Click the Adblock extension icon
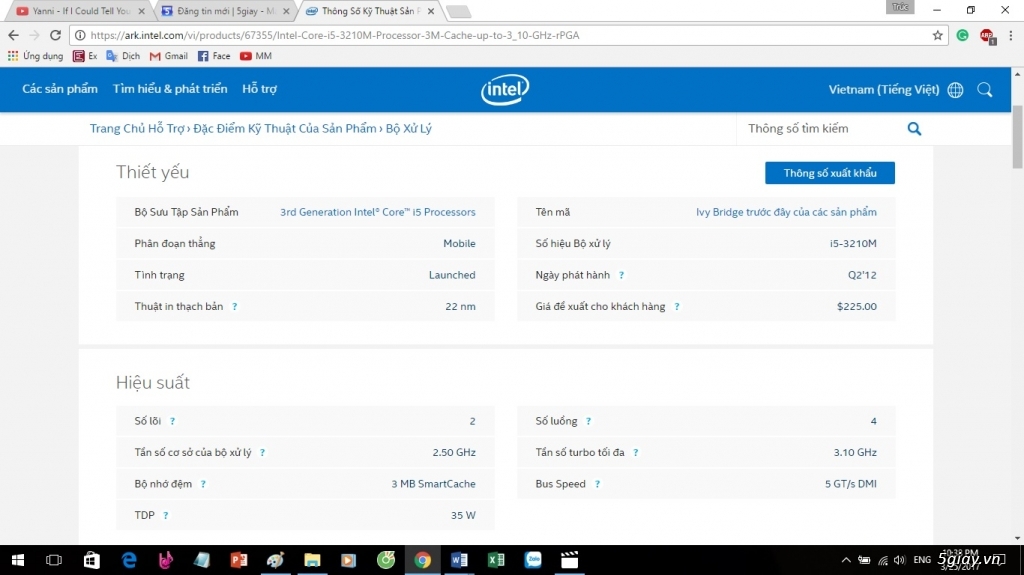 pyautogui.click(x=987, y=36)
